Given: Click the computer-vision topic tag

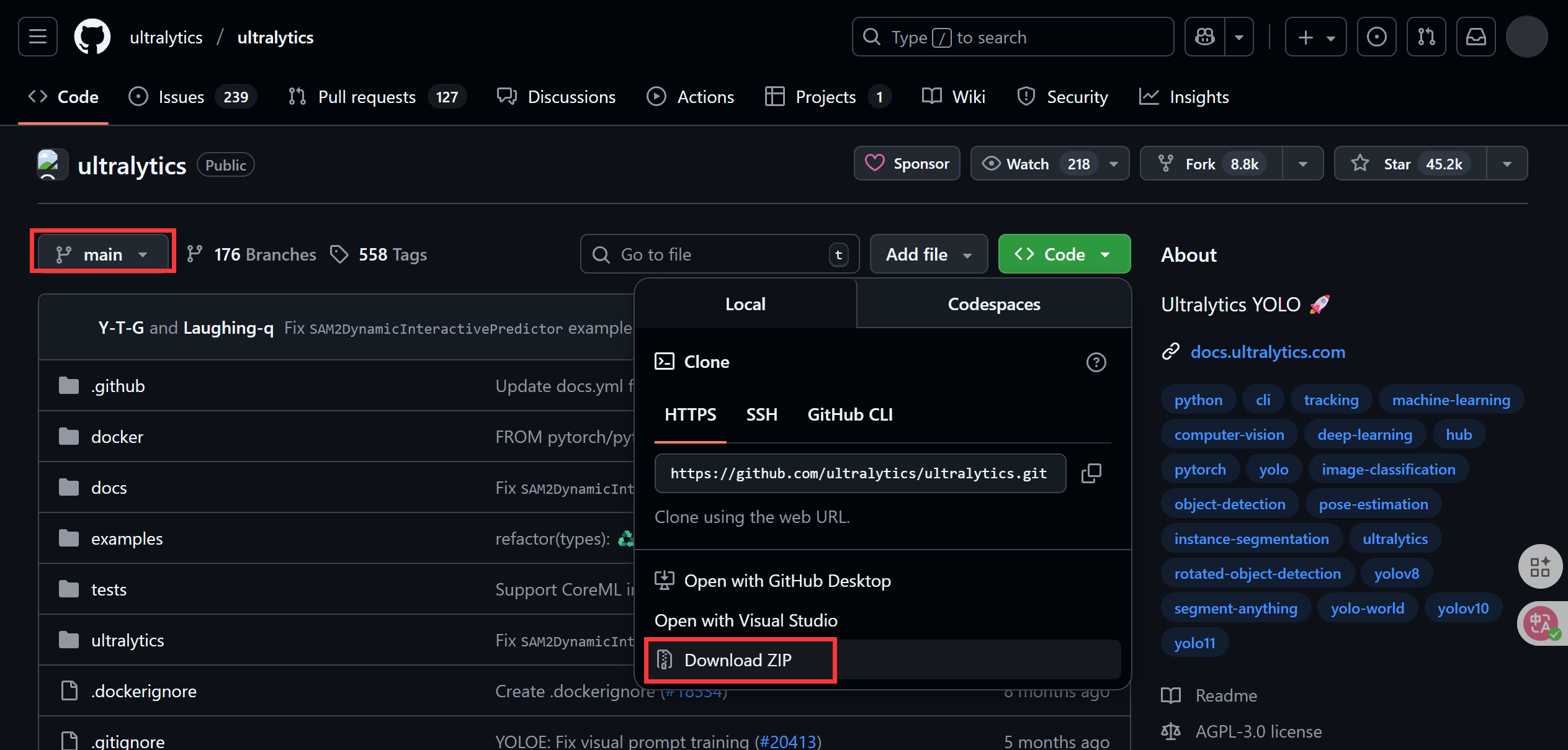Looking at the screenshot, I should pos(1229,435).
